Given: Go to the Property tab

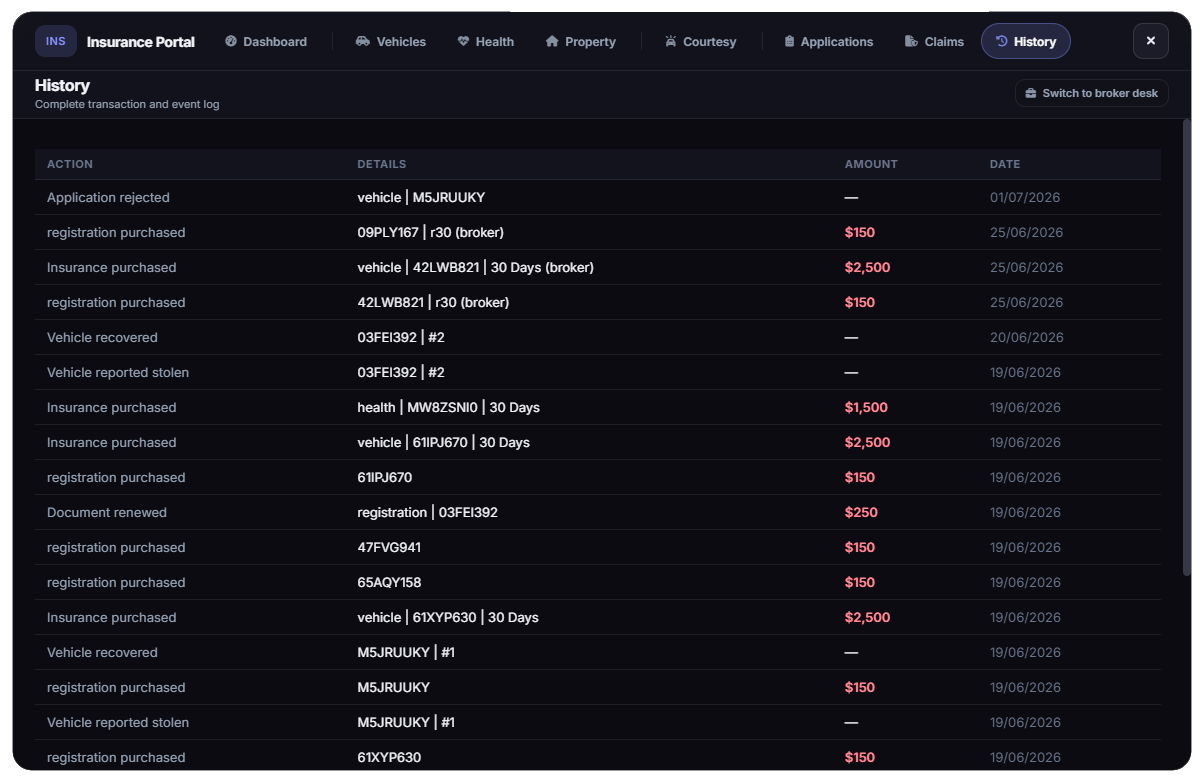Looking at the screenshot, I should (580, 41).
